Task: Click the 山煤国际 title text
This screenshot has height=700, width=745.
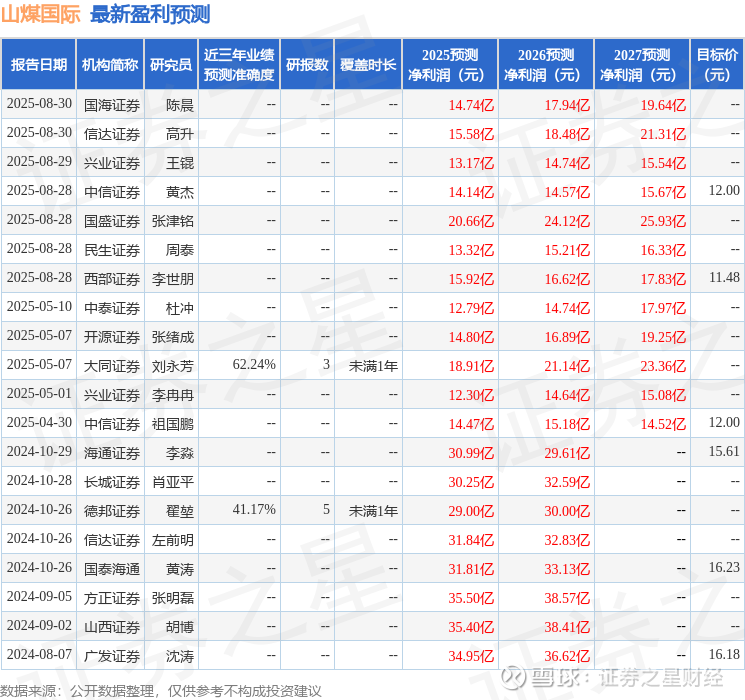Action: (x=41, y=15)
